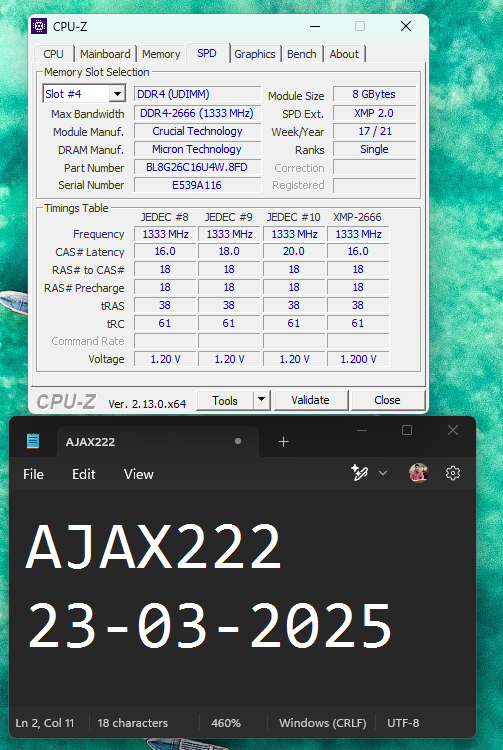This screenshot has width=503, height=750.
Task: Click the serial number E539A116
Action: 197,185
